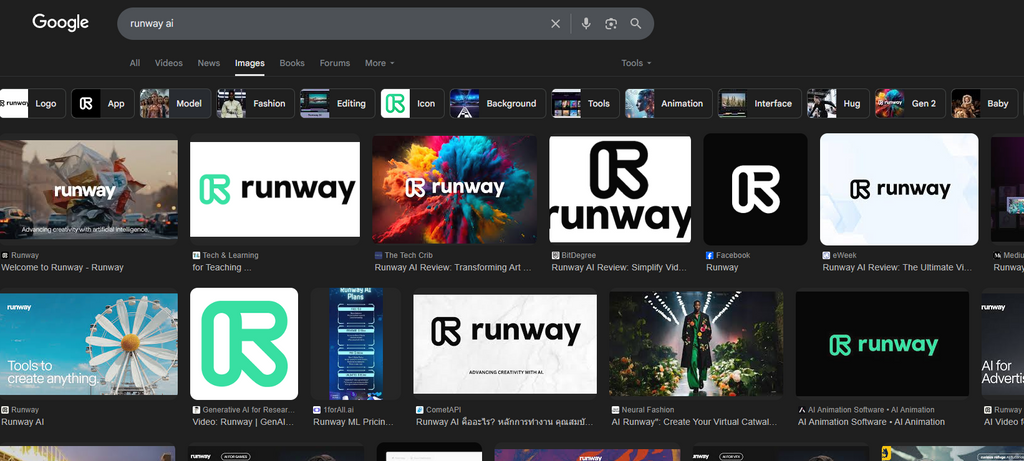Select the Interface filter chip

760,103
